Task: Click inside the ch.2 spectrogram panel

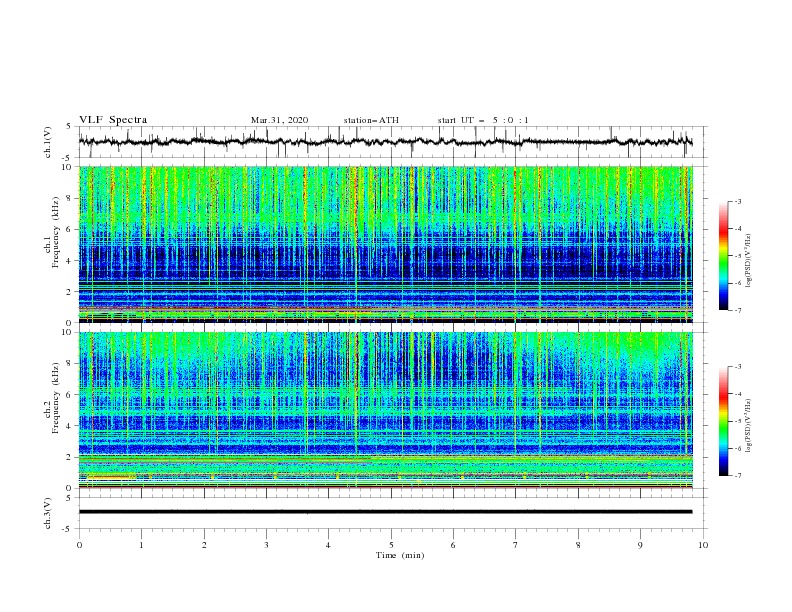Action: [385, 410]
